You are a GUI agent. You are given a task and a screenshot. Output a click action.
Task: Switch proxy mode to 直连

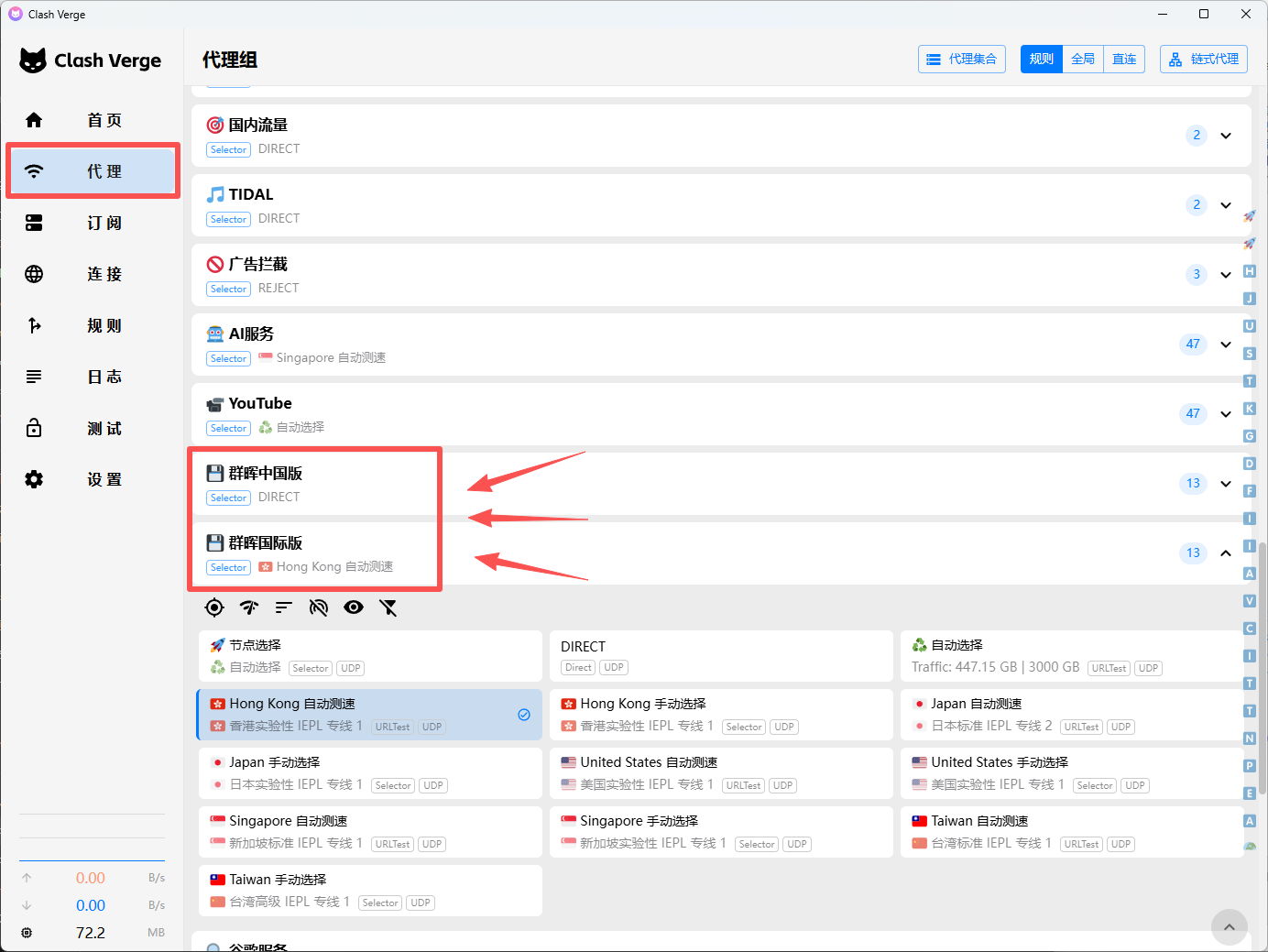coord(1124,58)
